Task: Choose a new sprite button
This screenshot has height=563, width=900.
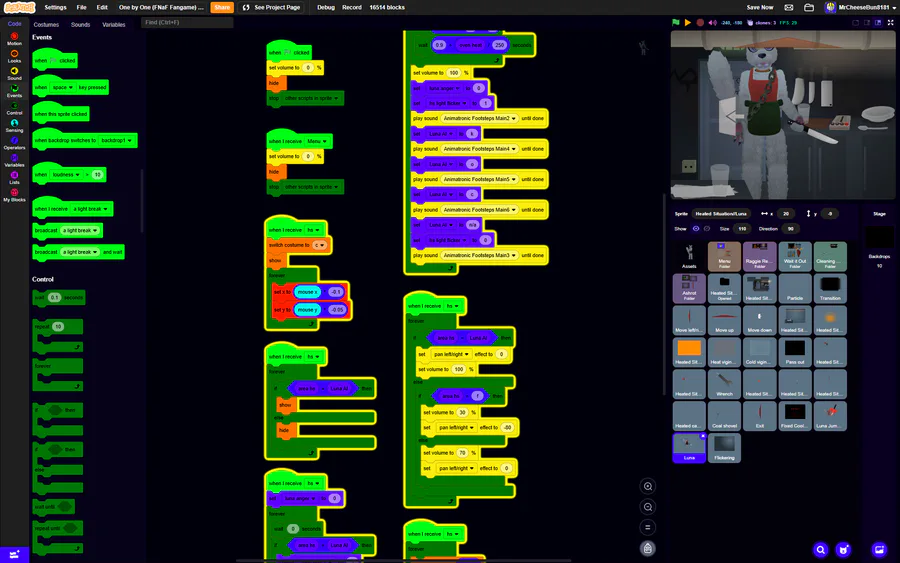Action: [x=843, y=550]
